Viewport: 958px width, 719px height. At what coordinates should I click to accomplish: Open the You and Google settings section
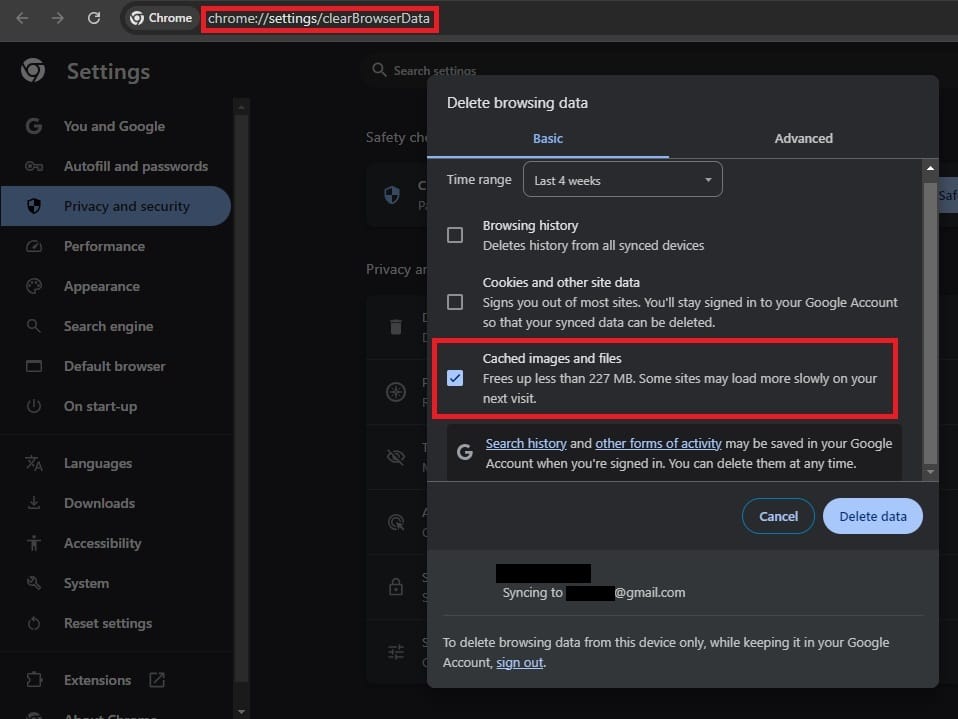click(116, 126)
